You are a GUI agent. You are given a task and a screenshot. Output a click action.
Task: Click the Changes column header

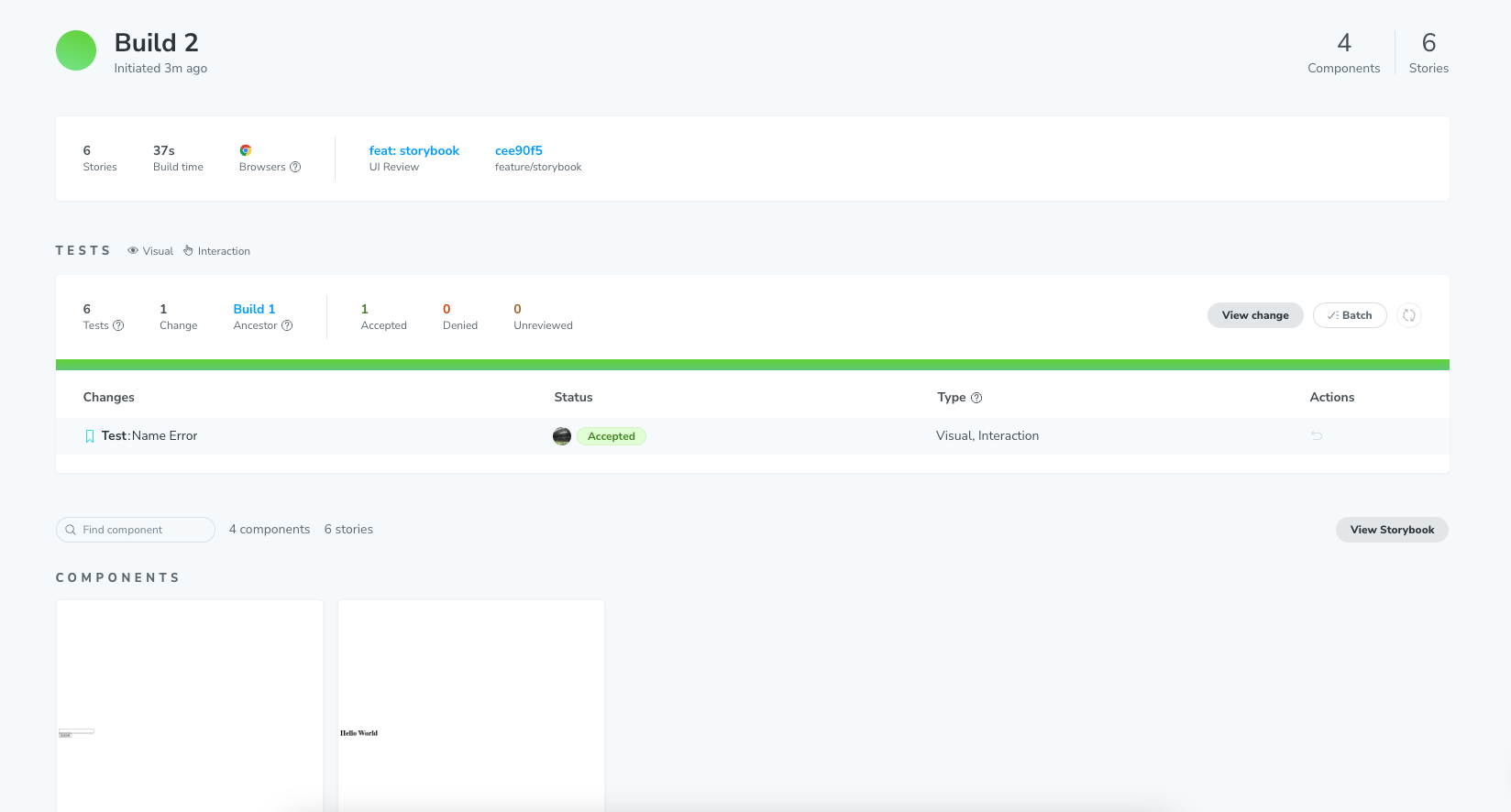tap(108, 397)
